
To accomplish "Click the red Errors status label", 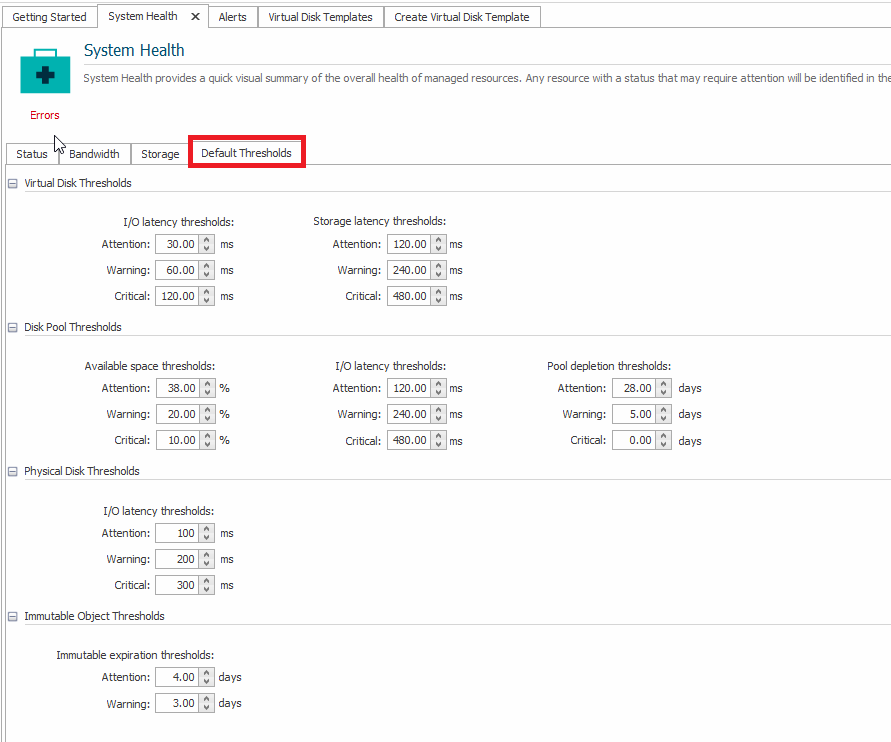I will click(44, 115).
